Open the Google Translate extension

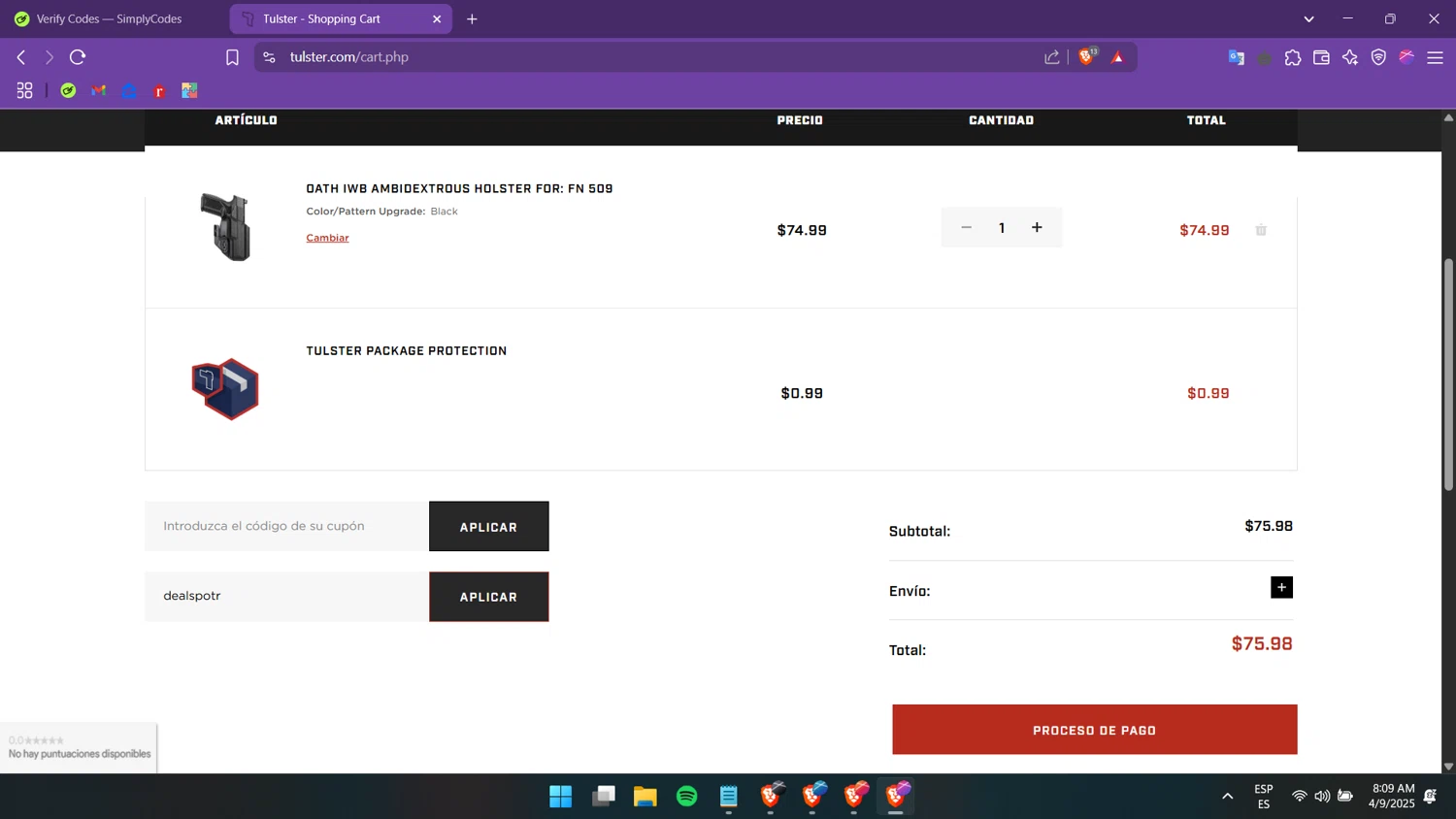[1236, 58]
